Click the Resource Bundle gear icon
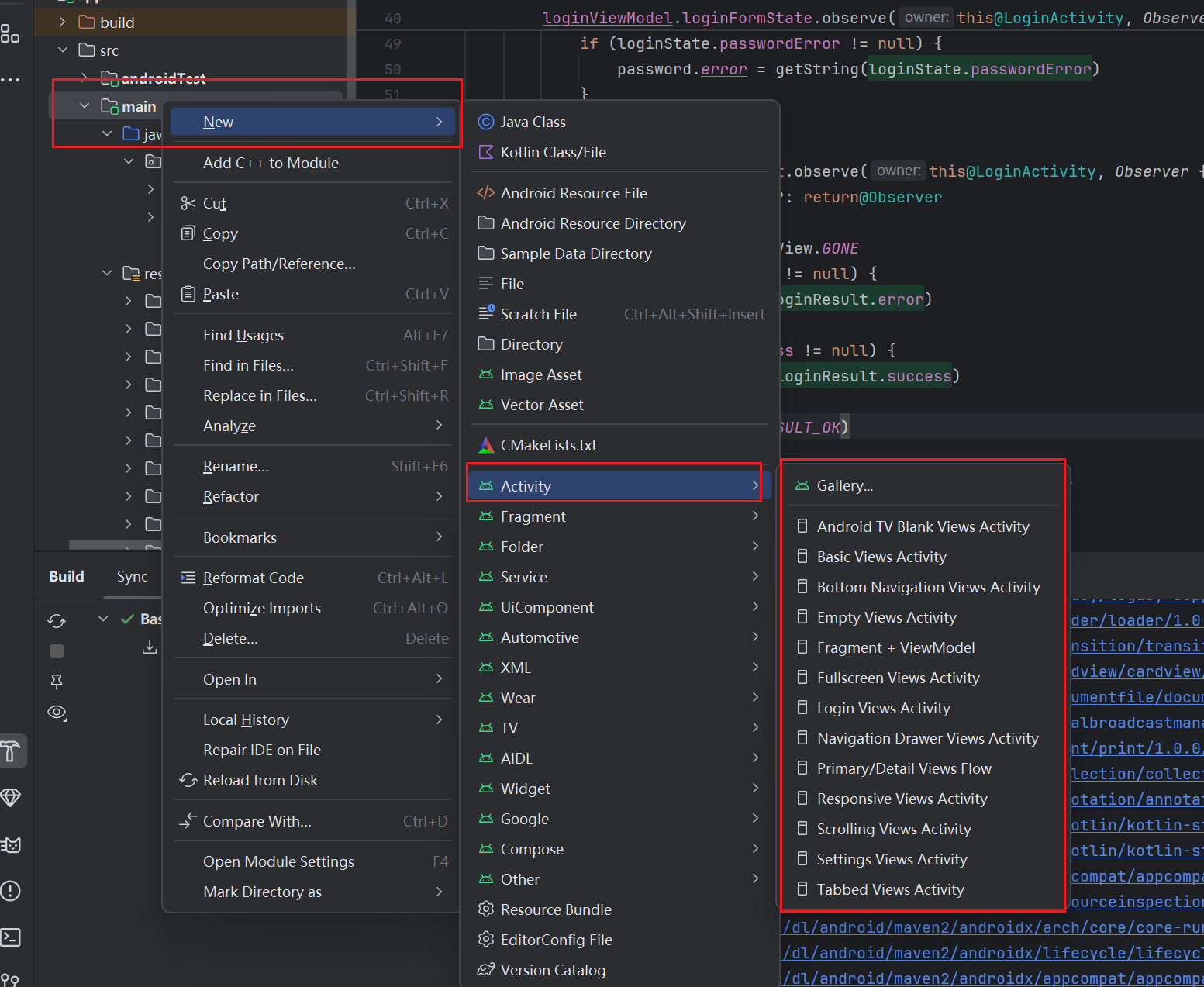The height and width of the screenshot is (987, 1204). tap(486, 909)
